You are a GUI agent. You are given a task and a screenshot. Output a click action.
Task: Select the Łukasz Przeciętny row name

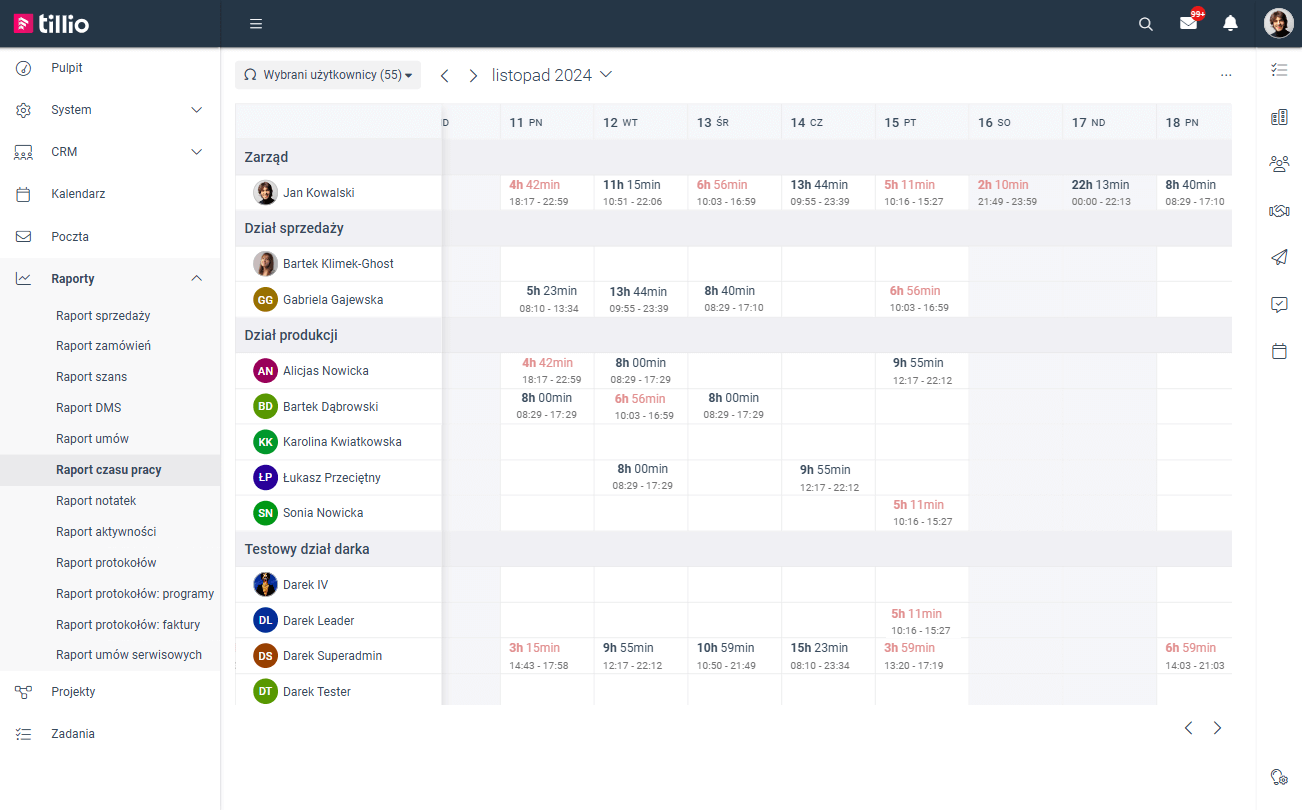[x=332, y=478]
